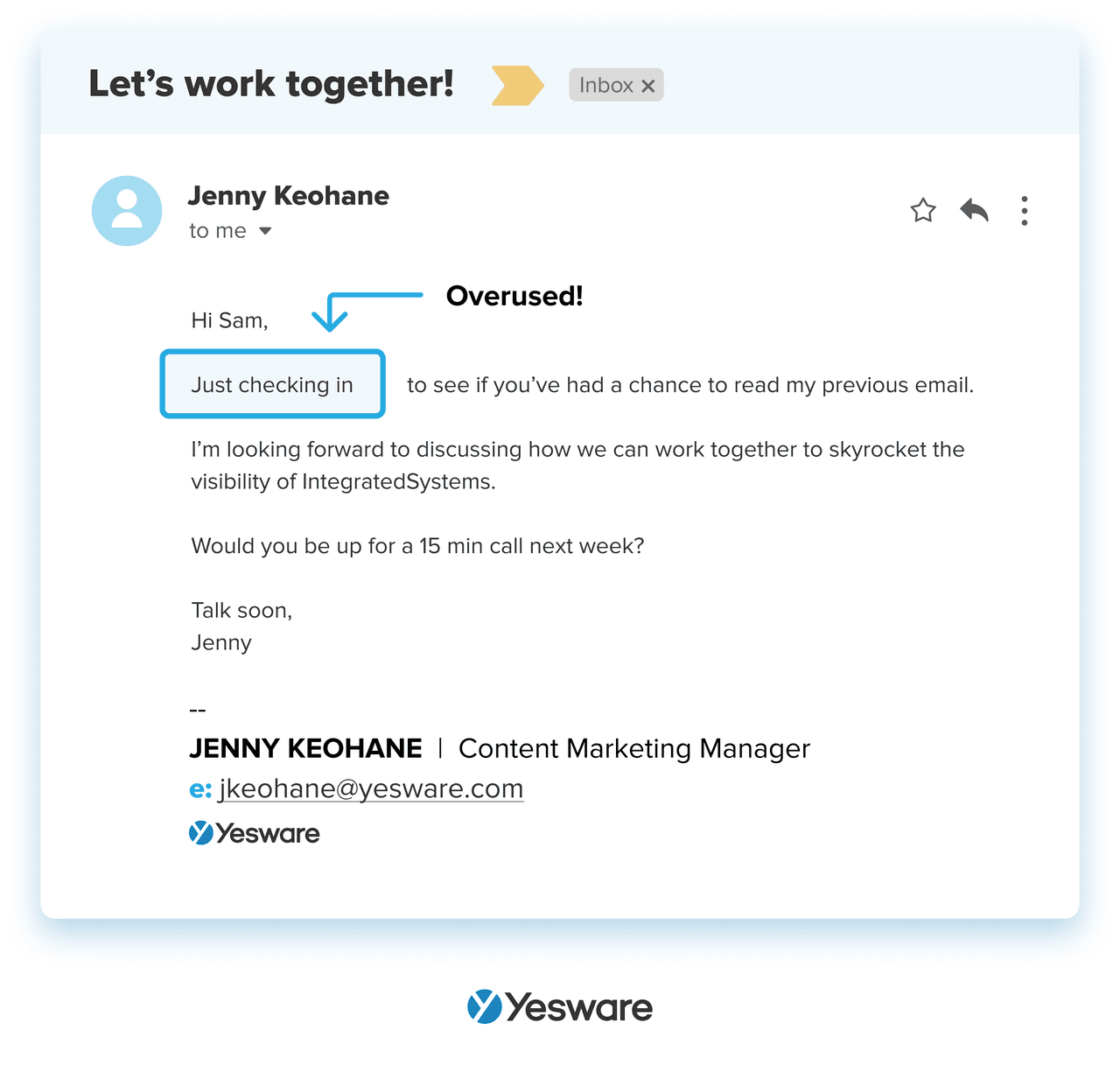The image size is (1120, 1079).
Task: Expand the 'to me' recipient details
Action: 266,231
